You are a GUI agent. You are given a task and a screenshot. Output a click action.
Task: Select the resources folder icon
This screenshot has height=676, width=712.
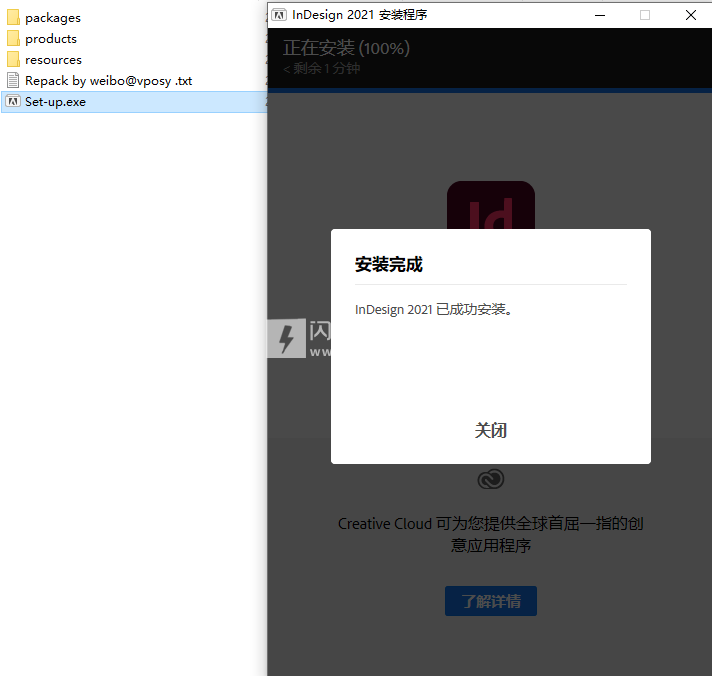pyautogui.click(x=13, y=59)
